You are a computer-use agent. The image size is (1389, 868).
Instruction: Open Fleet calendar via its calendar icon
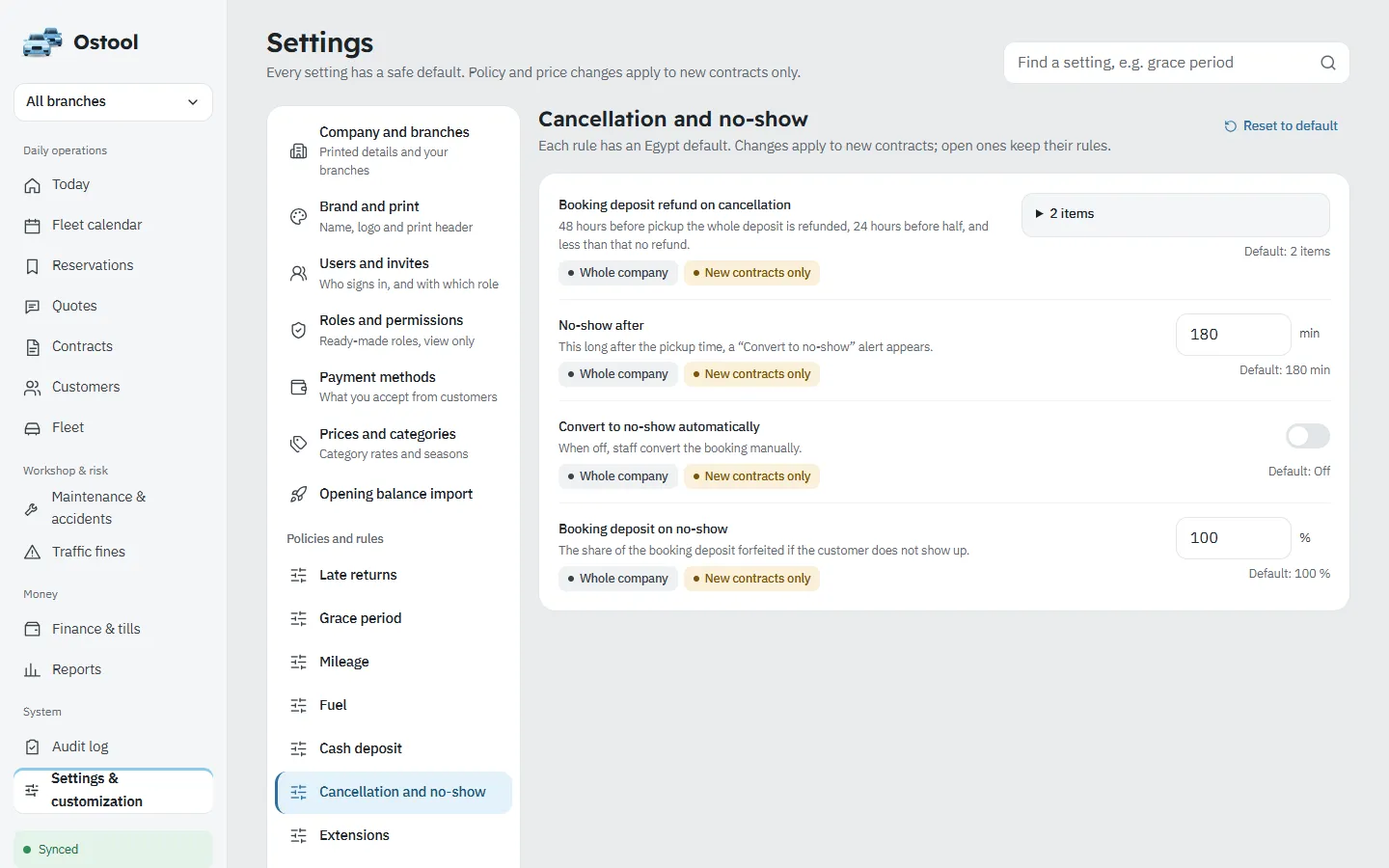(33, 226)
